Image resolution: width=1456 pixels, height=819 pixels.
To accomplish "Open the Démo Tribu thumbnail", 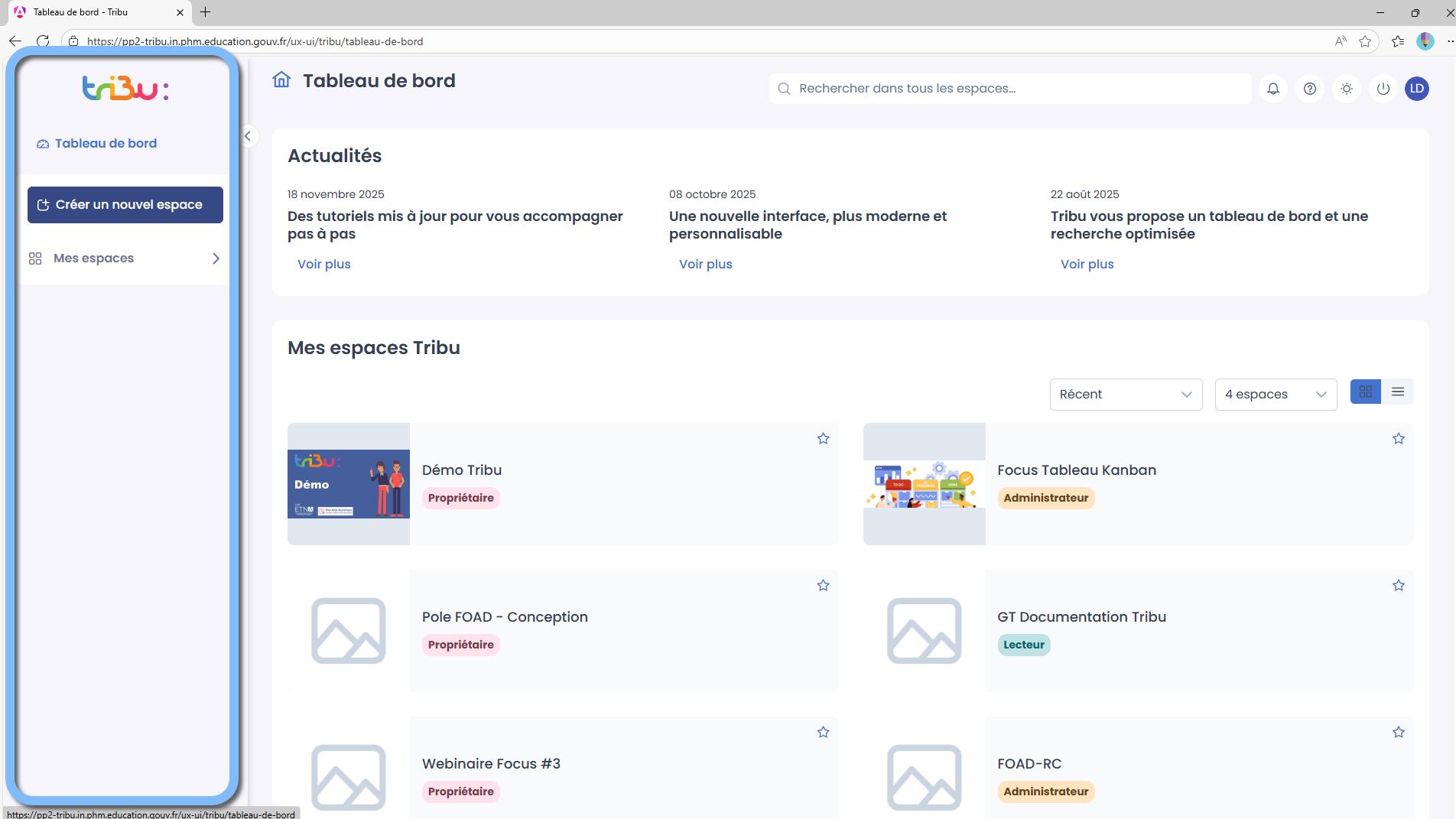I will [349, 484].
